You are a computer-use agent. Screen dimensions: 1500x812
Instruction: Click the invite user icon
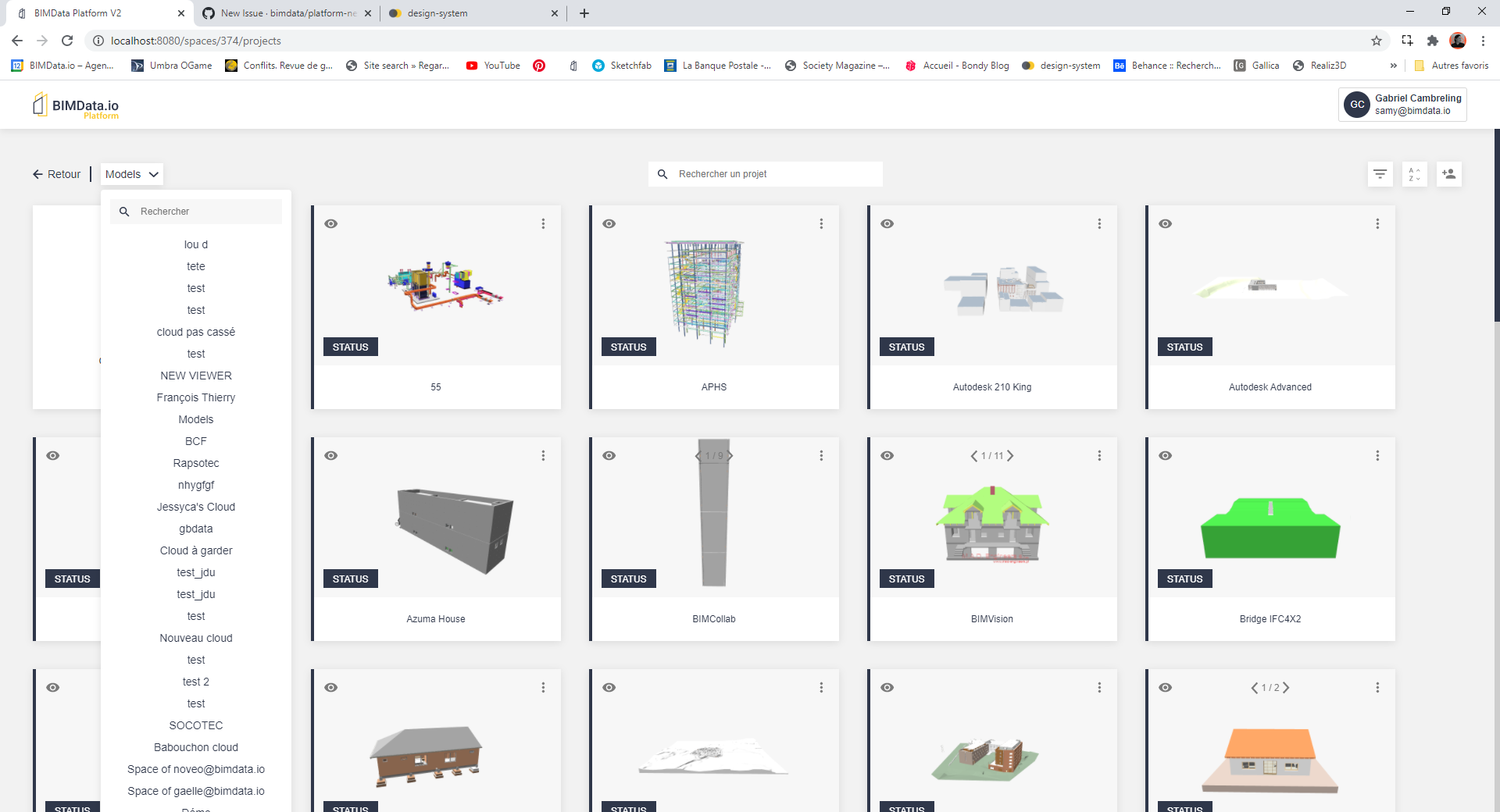pos(1448,174)
